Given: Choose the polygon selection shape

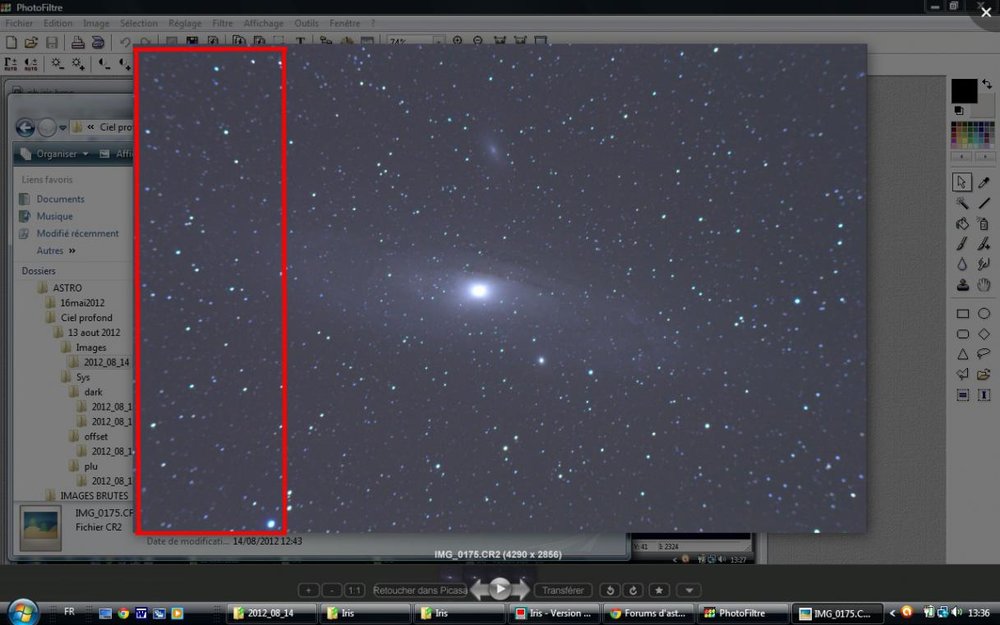Looking at the screenshot, I should pyautogui.click(x=962, y=374).
